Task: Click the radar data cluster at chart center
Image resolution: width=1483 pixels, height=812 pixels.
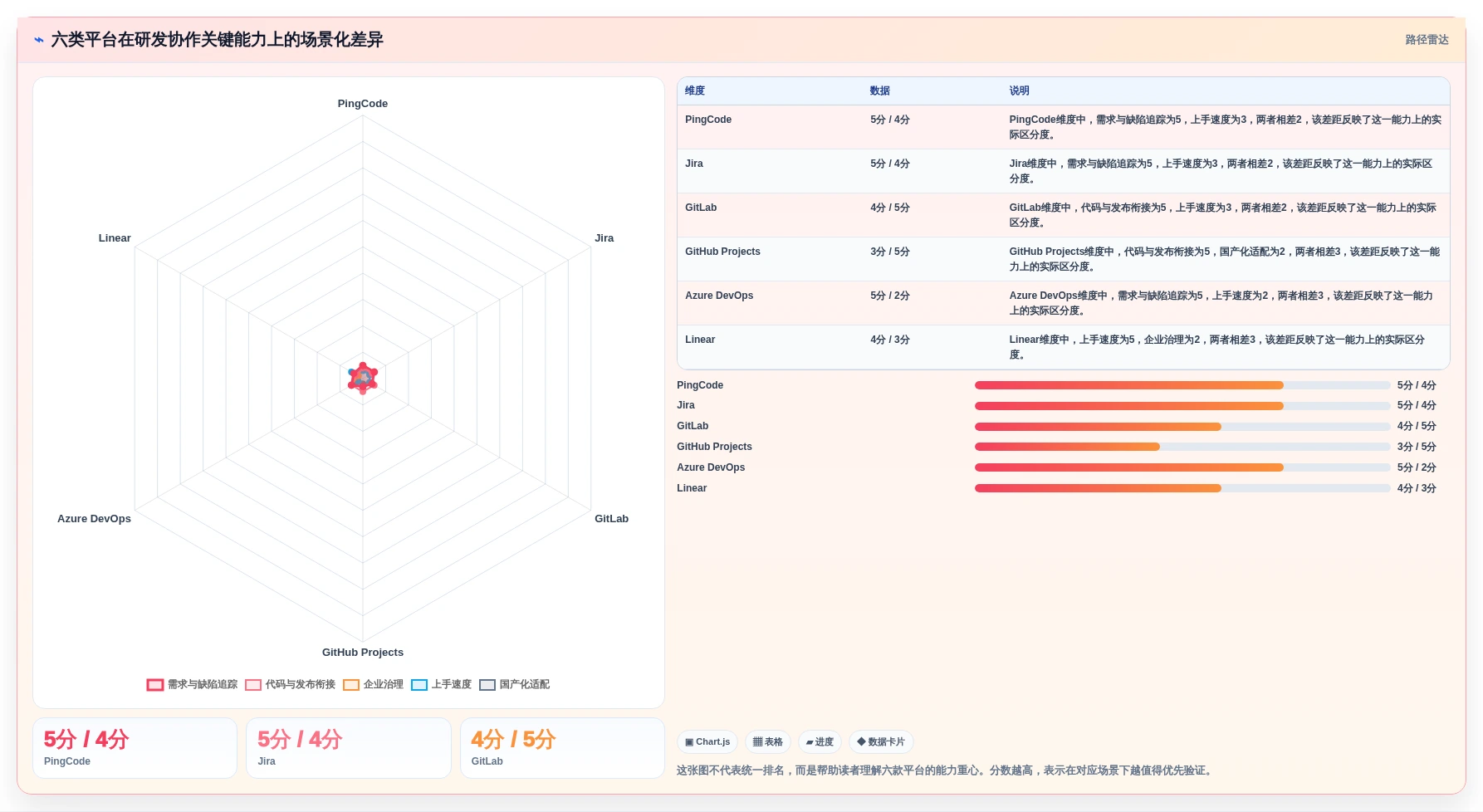Action: [x=363, y=378]
